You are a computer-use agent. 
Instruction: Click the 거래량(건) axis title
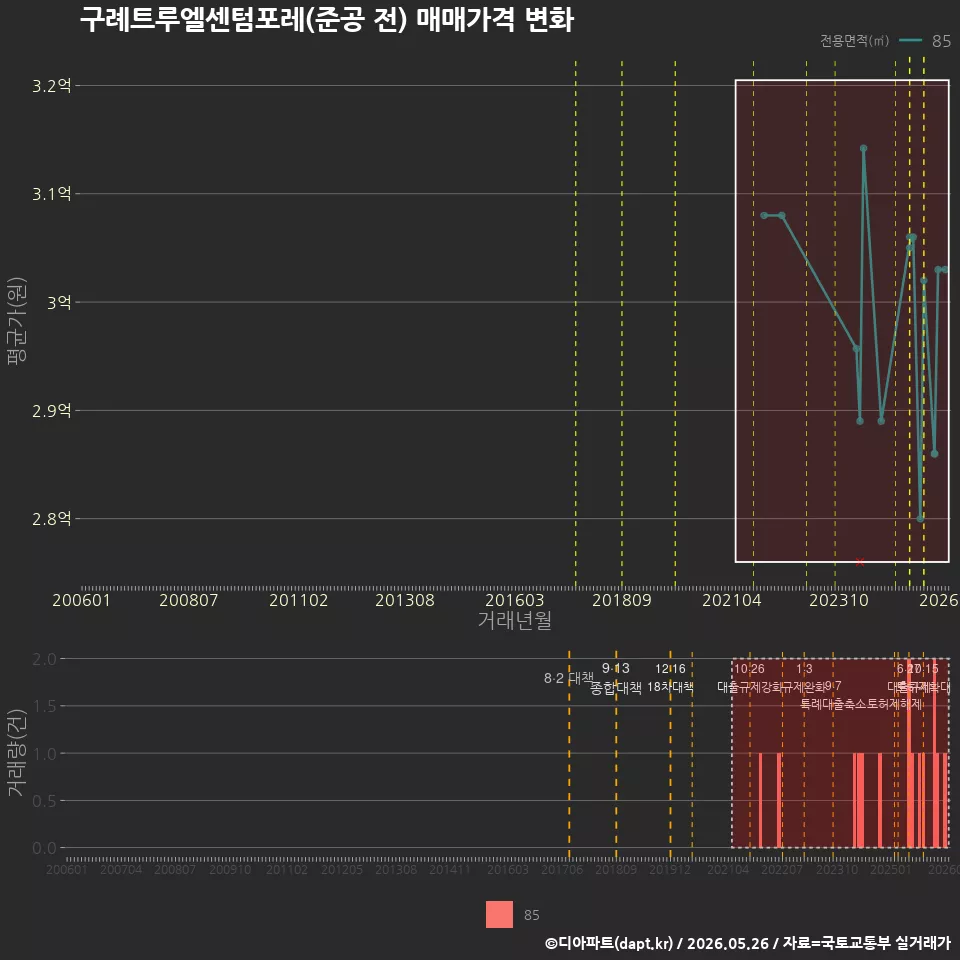coord(17,753)
